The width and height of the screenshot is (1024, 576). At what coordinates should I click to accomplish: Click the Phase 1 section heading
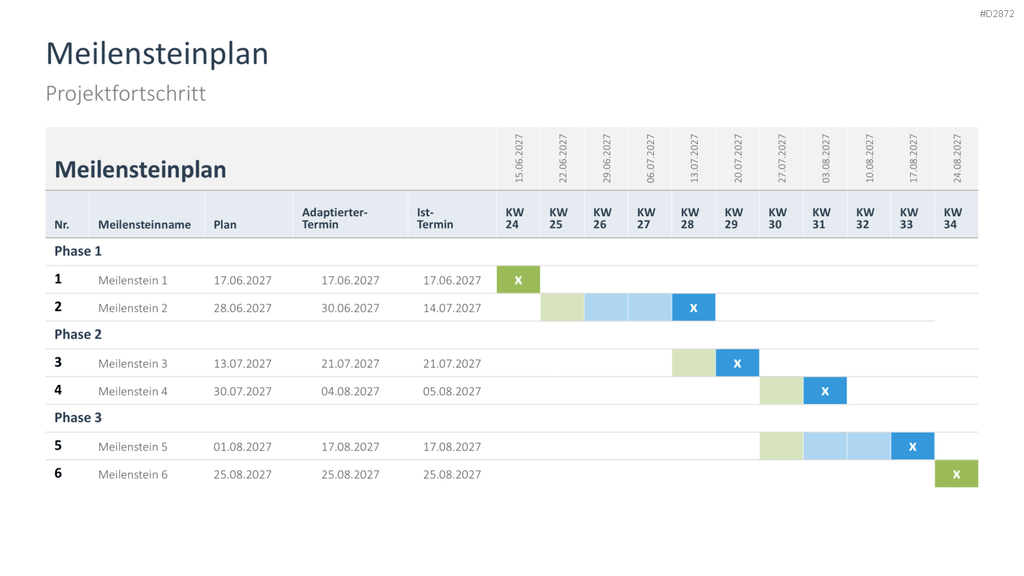[78, 251]
